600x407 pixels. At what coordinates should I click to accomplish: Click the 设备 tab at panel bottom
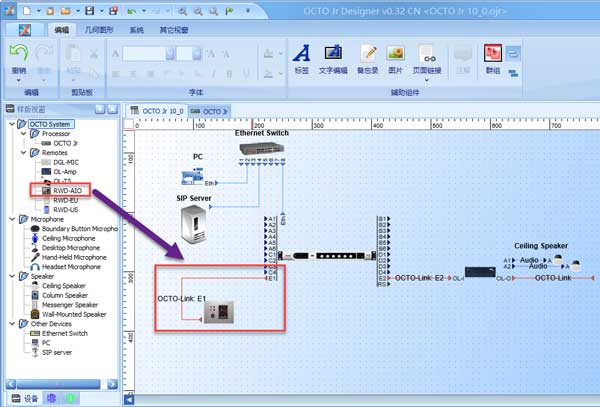[25, 398]
